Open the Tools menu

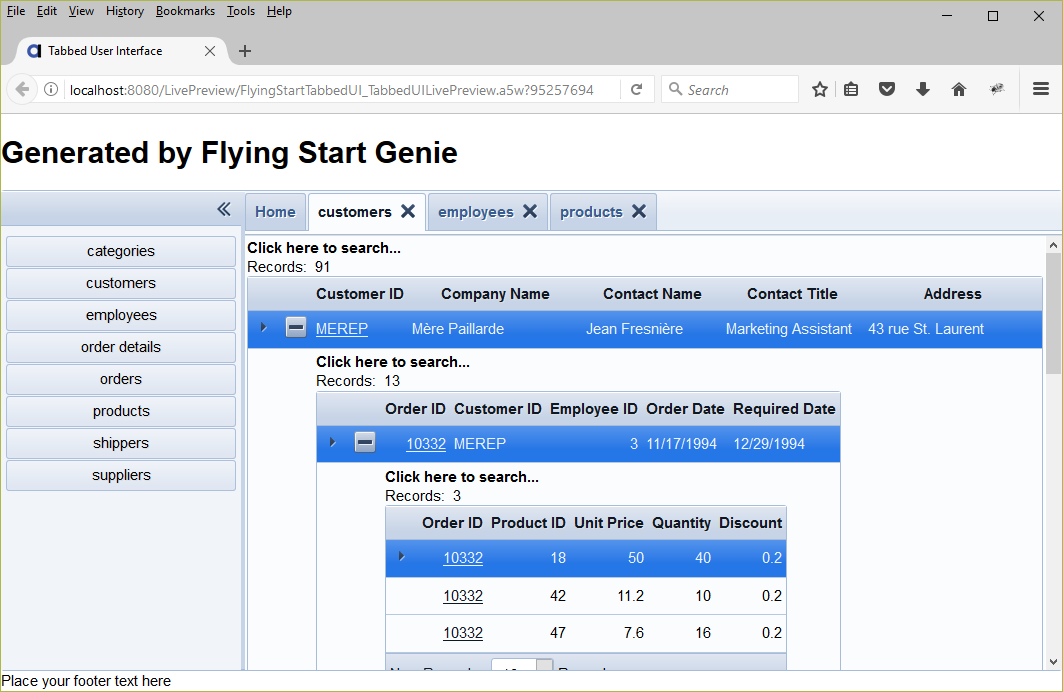point(241,11)
